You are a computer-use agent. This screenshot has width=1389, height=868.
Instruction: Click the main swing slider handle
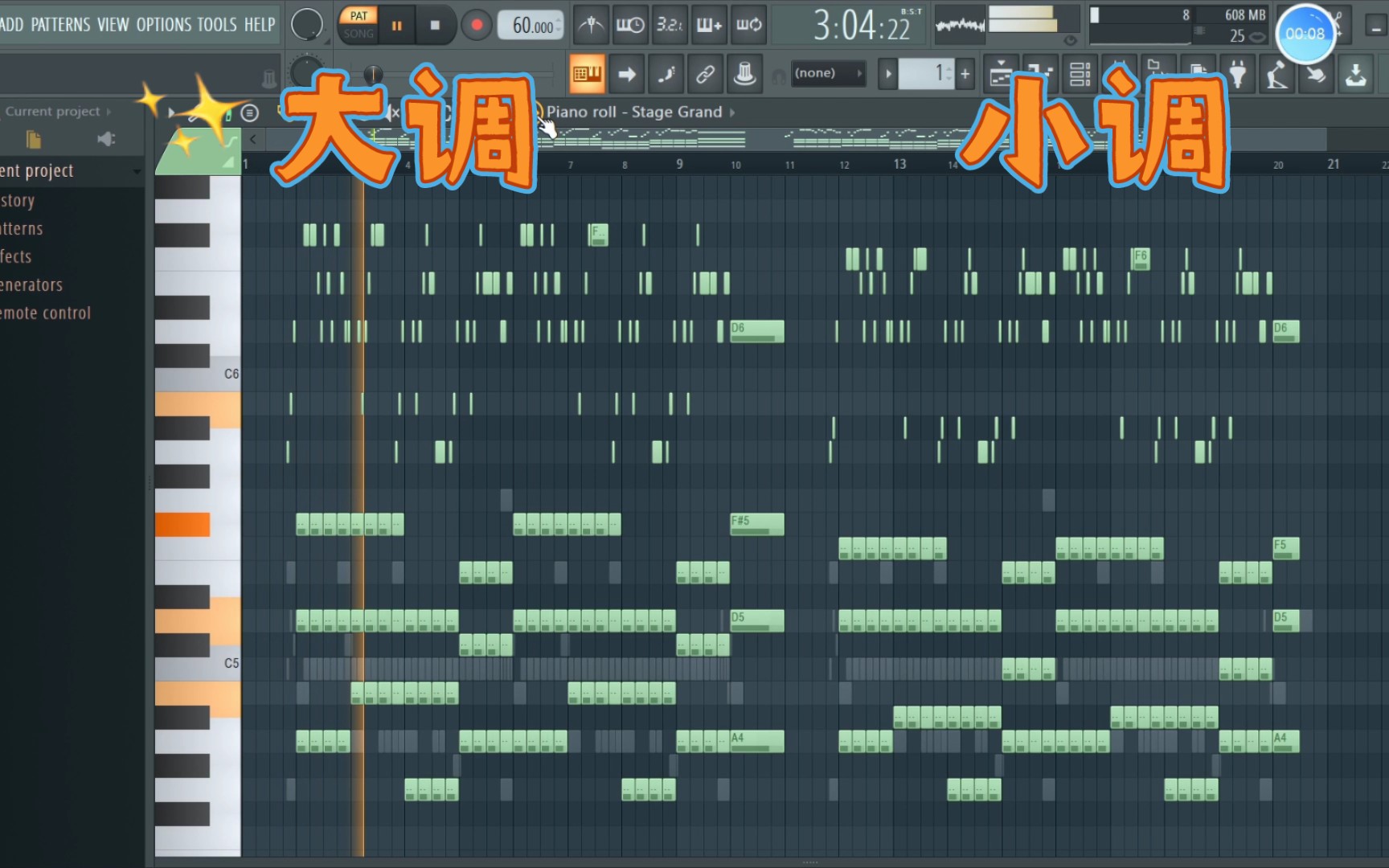(372, 75)
